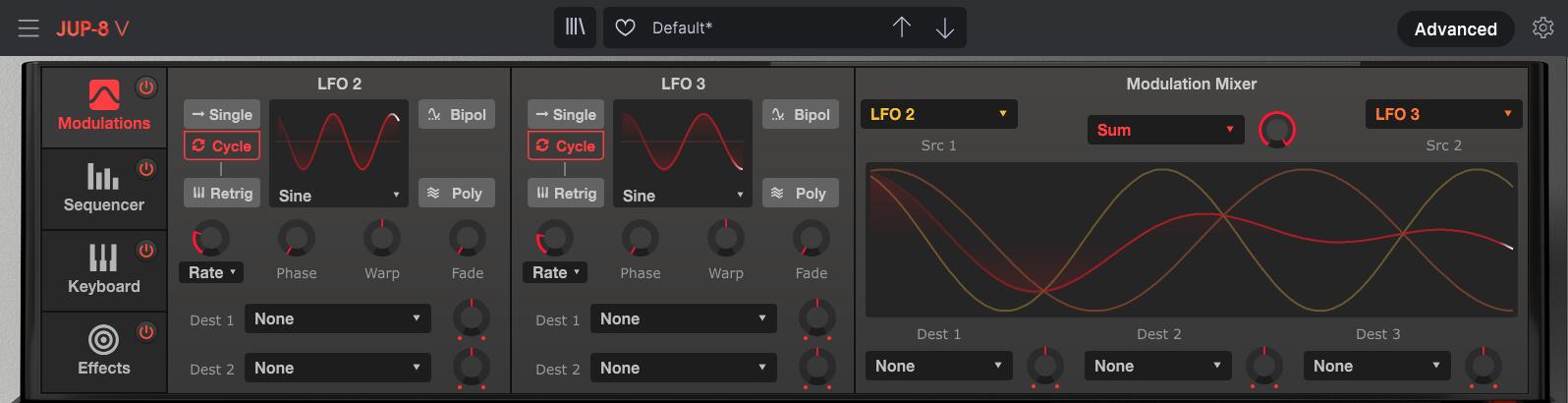This screenshot has height=403, width=1568.
Task: Toggle Modulations power button
Action: 146,87
